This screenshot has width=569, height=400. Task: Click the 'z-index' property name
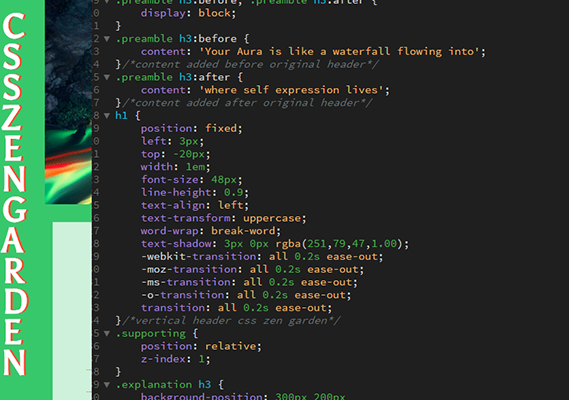pyautogui.click(x=163, y=359)
